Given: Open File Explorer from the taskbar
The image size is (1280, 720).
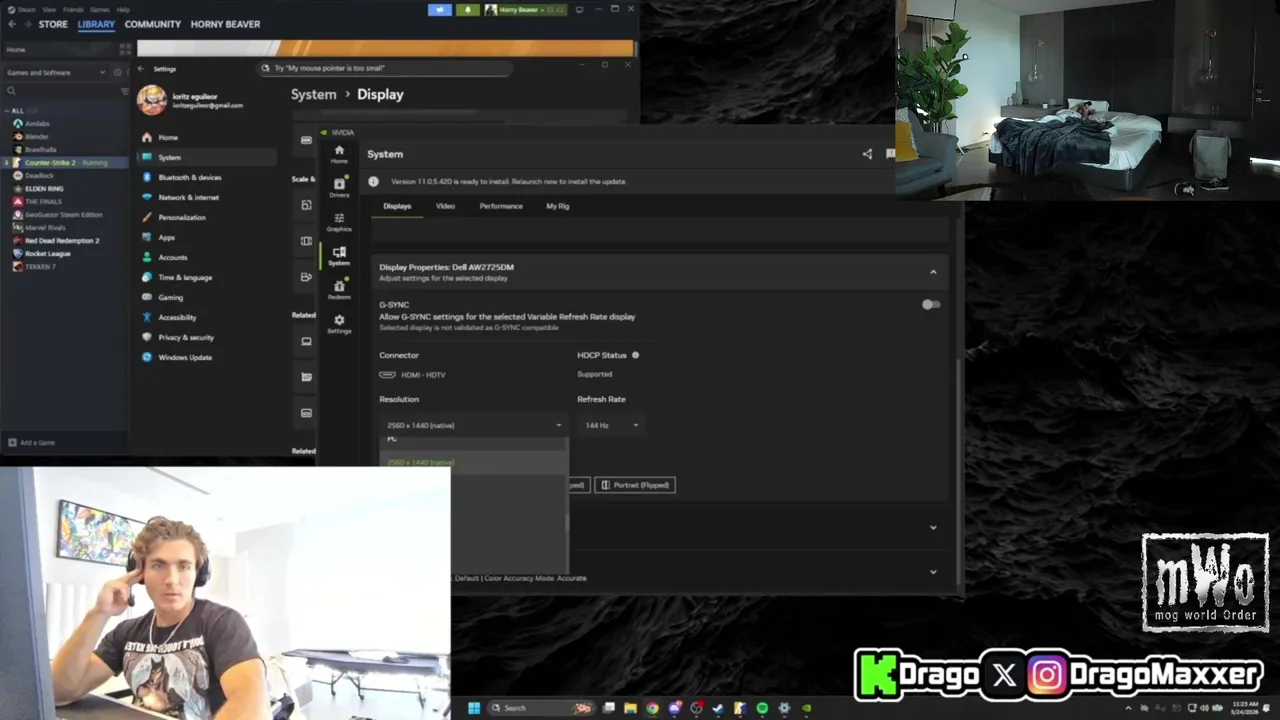Looking at the screenshot, I should tap(630, 708).
